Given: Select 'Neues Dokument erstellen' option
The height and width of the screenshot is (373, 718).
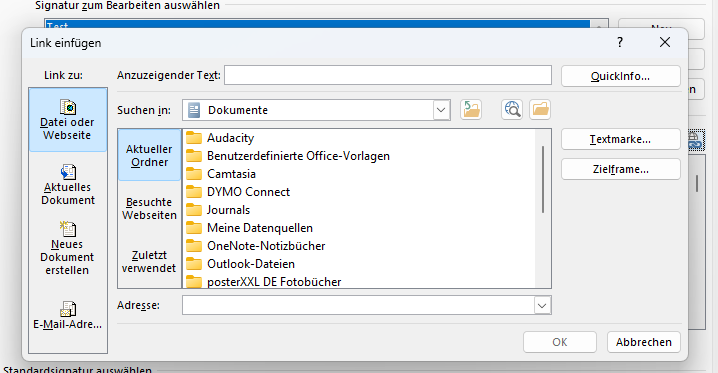Looking at the screenshot, I should pyautogui.click(x=68, y=249).
